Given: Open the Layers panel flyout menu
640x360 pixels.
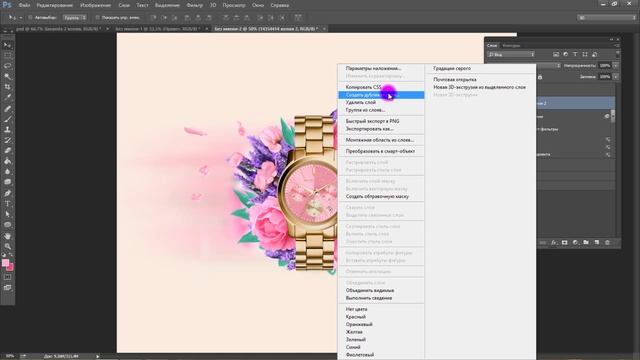Looking at the screenshot, I should (x=617, y=45).
